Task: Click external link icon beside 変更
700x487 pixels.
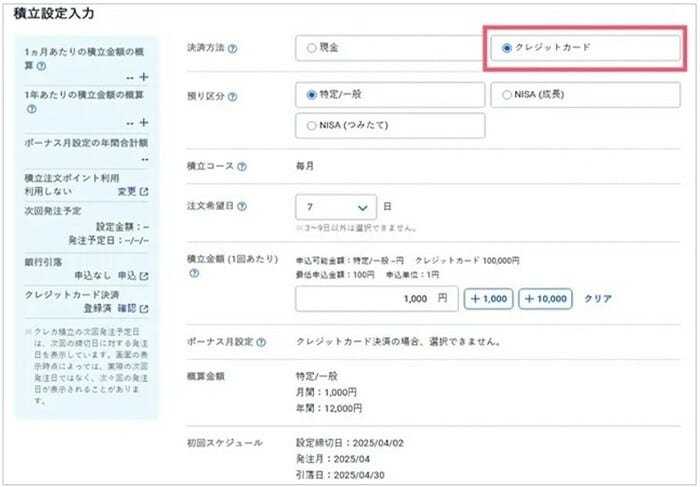Action: click(x=144, y=191)
